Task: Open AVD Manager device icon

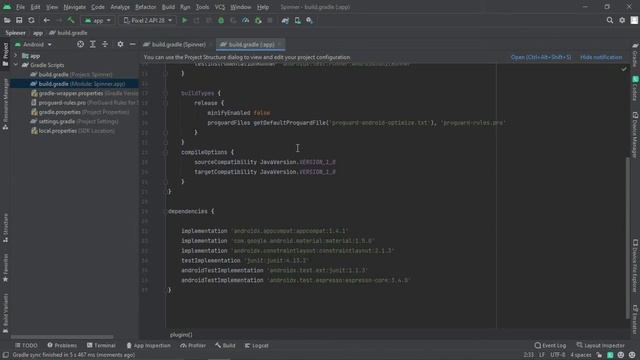Action: 298,20
